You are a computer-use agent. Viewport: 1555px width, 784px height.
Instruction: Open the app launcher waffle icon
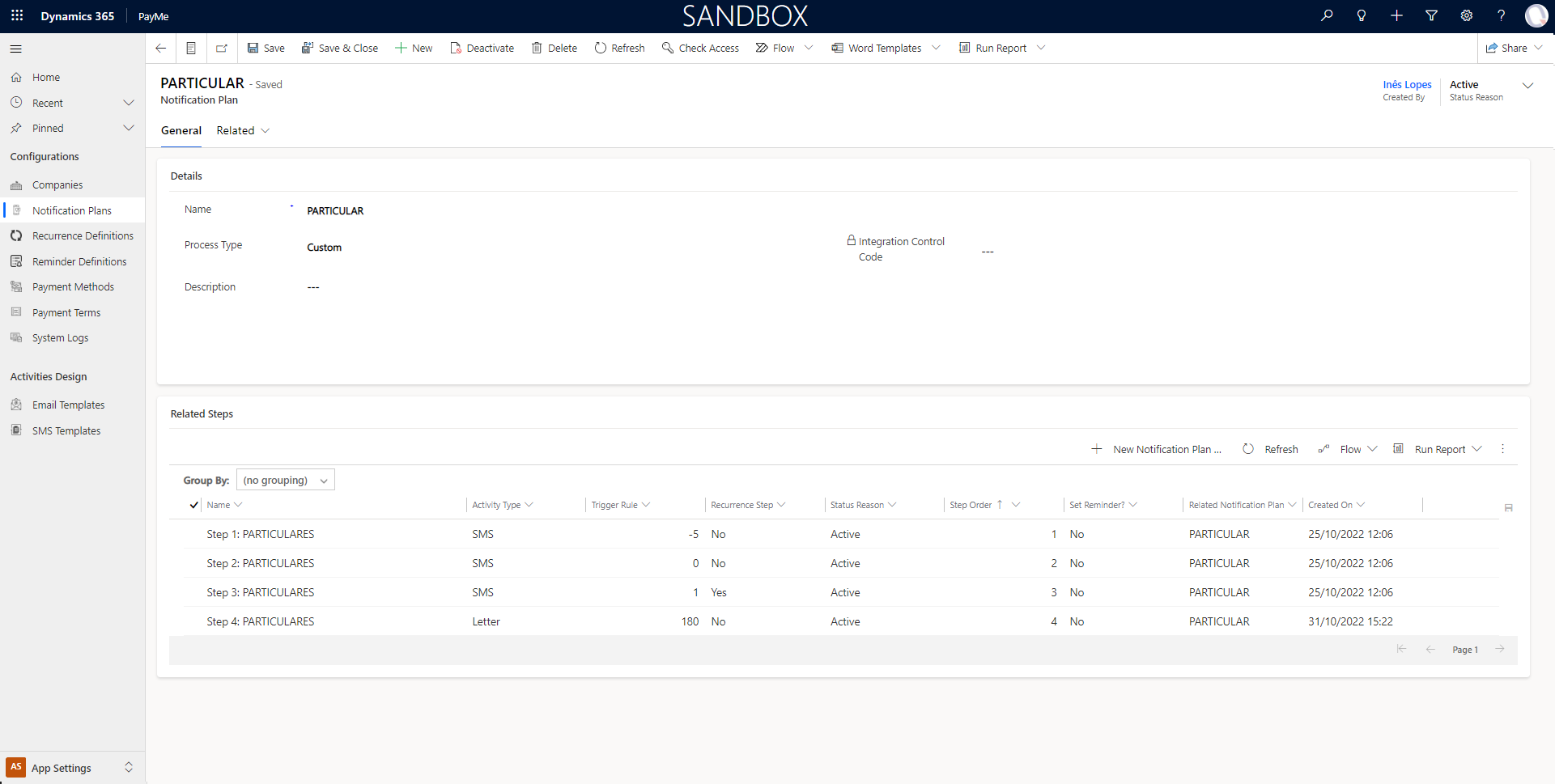pyautogui.click(x=17, y=16)
